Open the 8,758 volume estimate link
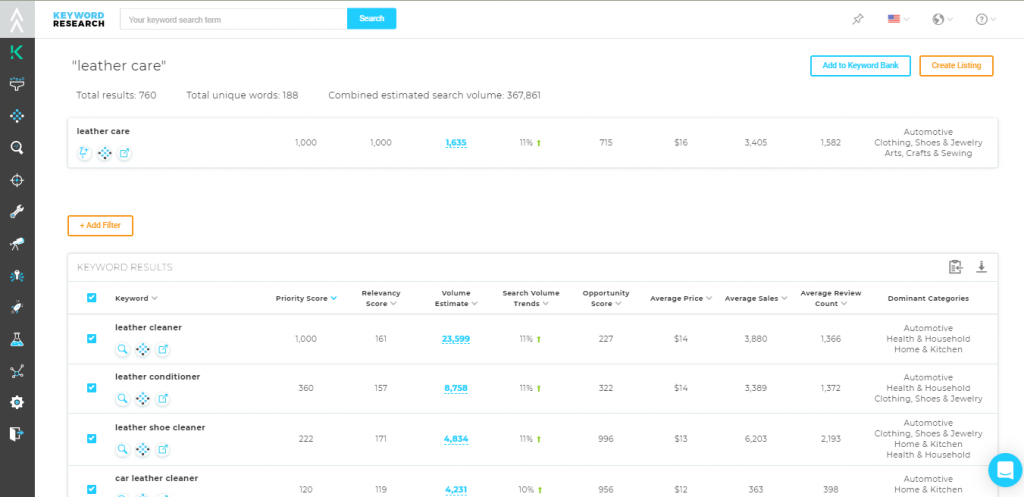This screenshot has width=1024, height=497. pos(456,388)
